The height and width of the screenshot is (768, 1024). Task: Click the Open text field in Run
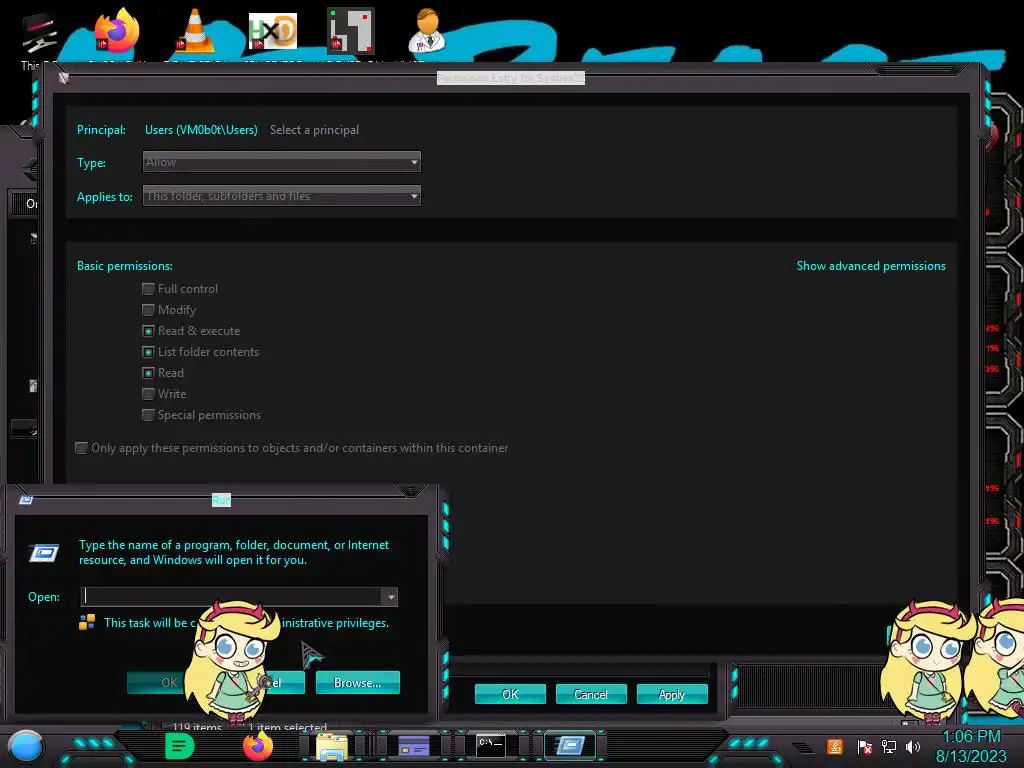click(x=232, y=597)
